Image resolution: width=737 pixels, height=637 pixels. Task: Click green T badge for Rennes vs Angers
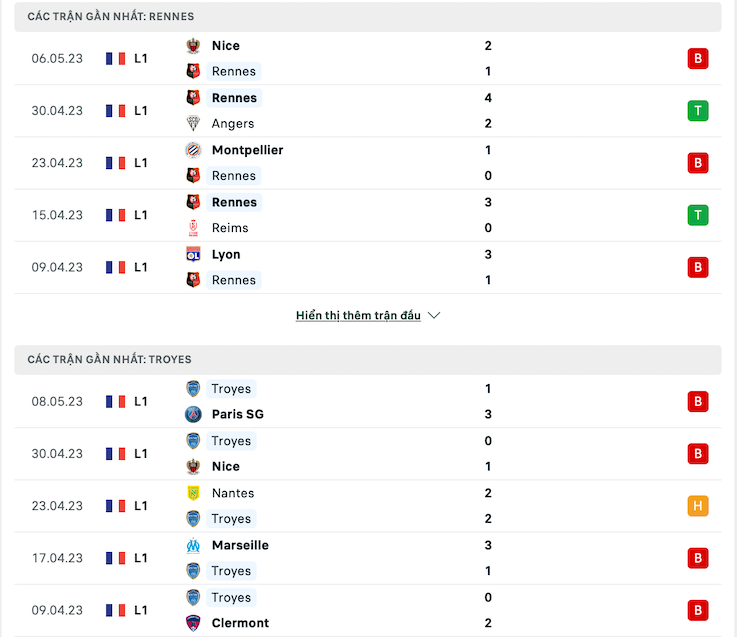(698, 110)
